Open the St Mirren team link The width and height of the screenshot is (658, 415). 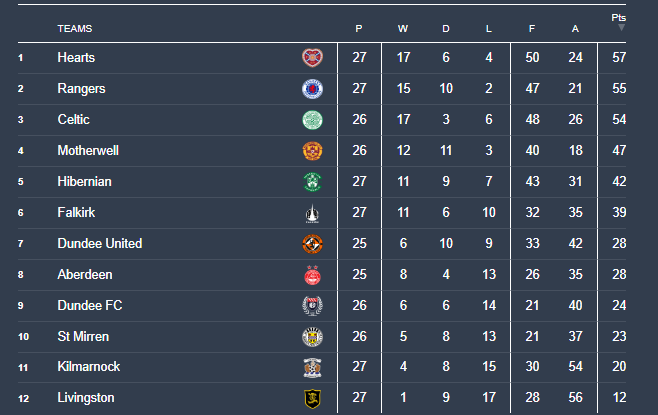(83, 337)
